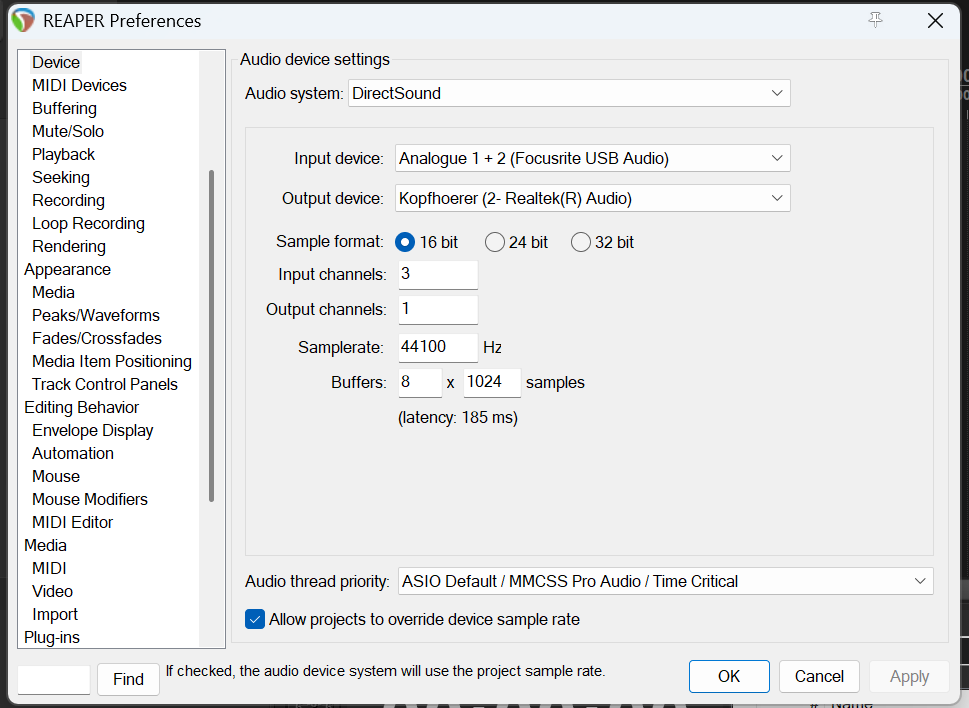This screenshot has width=969, height=708.
Task: Select Device in preferences tree
Action: (x=56, y=62)
